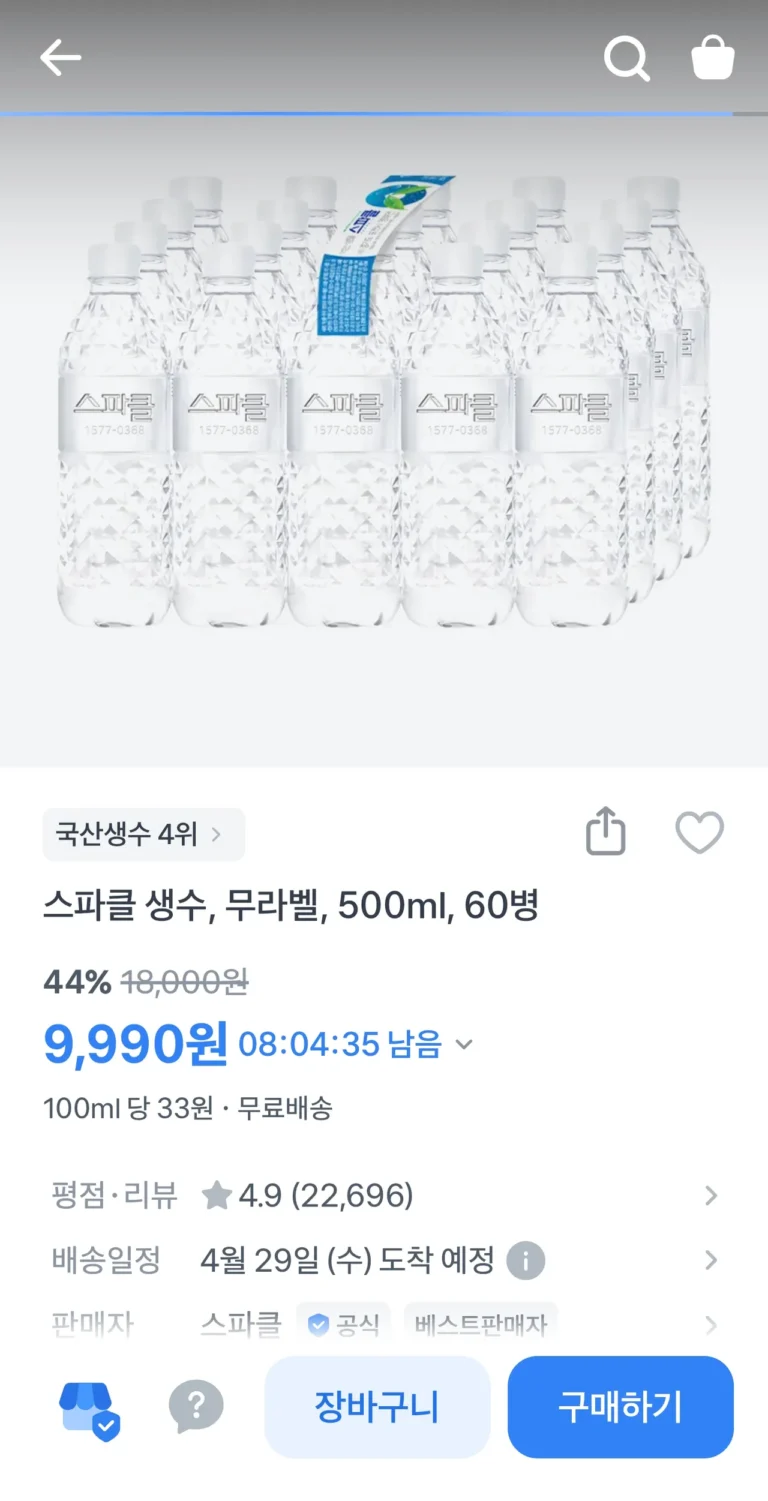Tap the 베스트판매자 badge

tap(481, 1326)
